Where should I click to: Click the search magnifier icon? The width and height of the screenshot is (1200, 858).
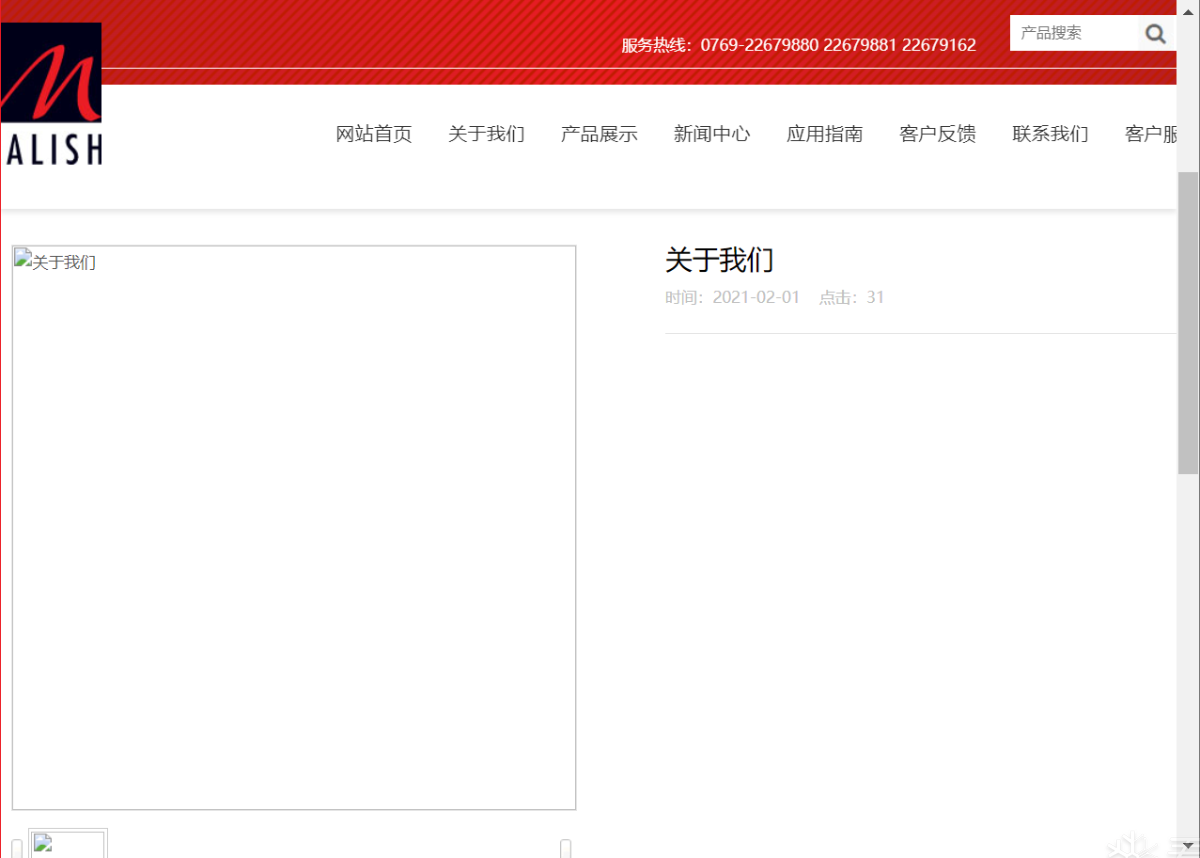coord(1155,34)
